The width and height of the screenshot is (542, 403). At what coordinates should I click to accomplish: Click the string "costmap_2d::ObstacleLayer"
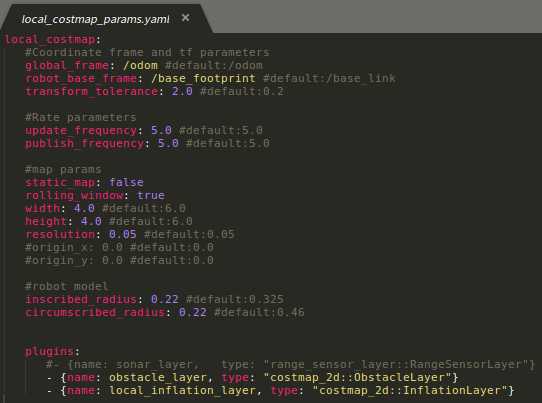[358, 377]
